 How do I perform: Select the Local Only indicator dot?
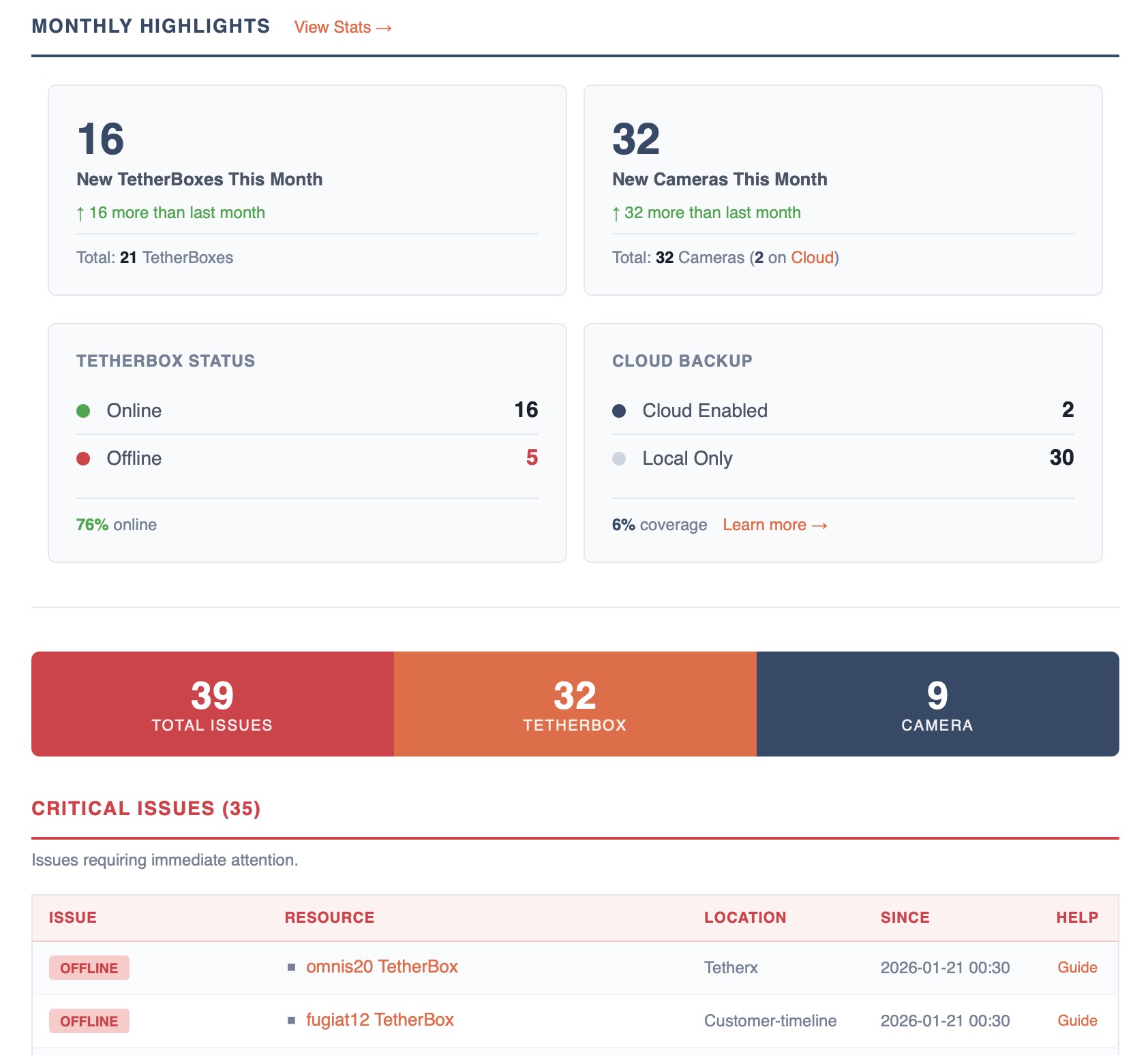pos(620,457)
